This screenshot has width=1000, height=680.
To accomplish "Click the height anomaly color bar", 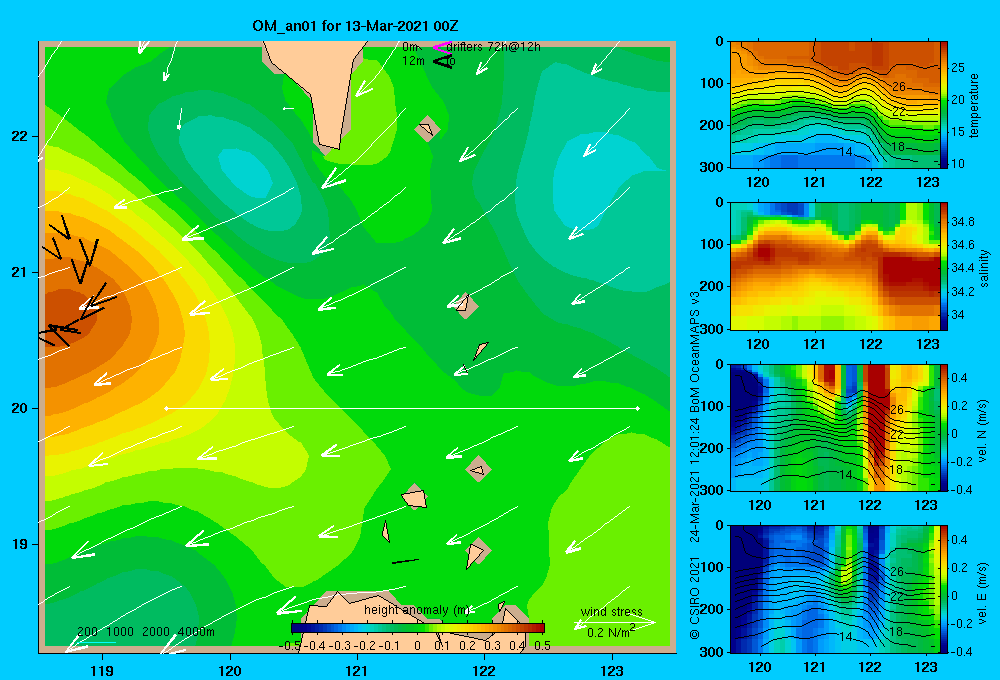I will tap(418, 628).
